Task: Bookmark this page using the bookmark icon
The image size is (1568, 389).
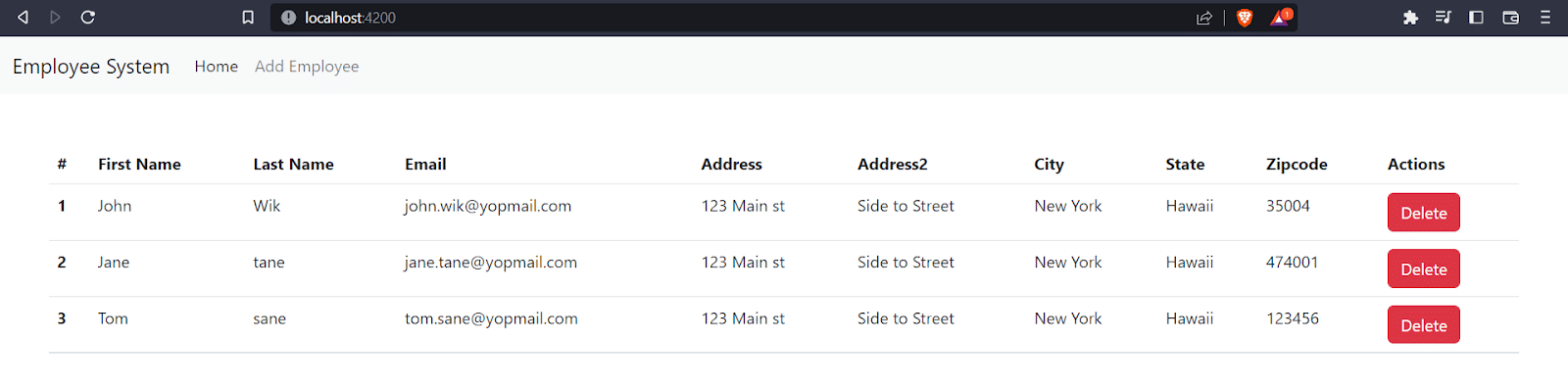Action: (x=248, y=17)
